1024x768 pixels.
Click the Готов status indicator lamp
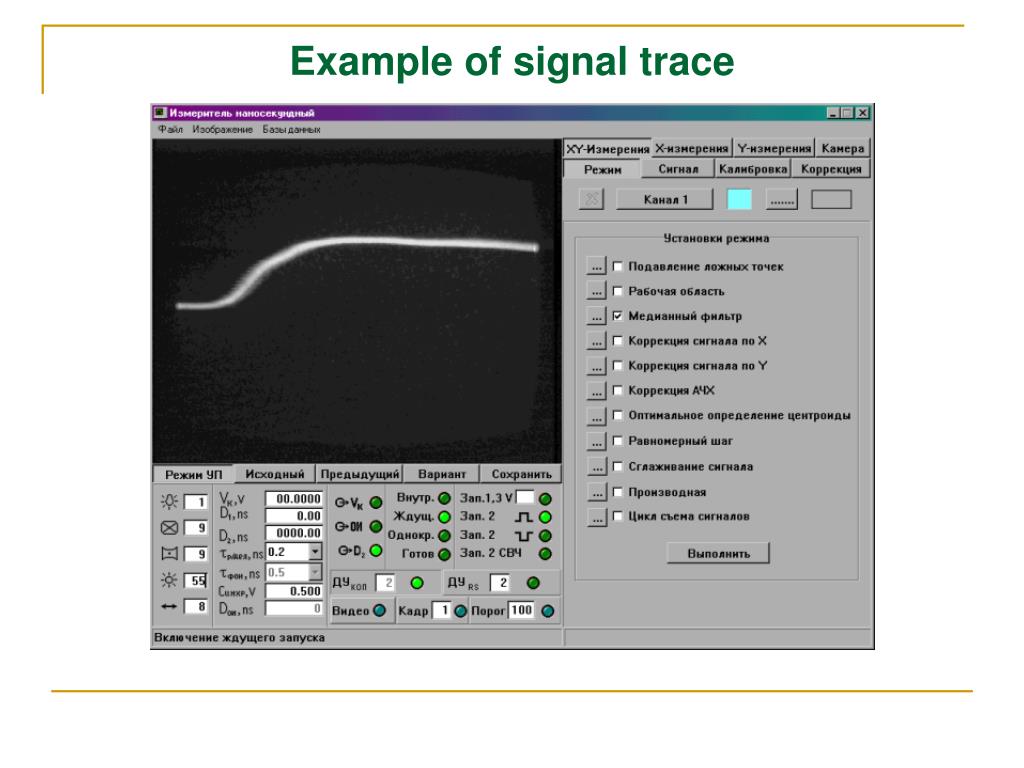click(x=445, y=554)
